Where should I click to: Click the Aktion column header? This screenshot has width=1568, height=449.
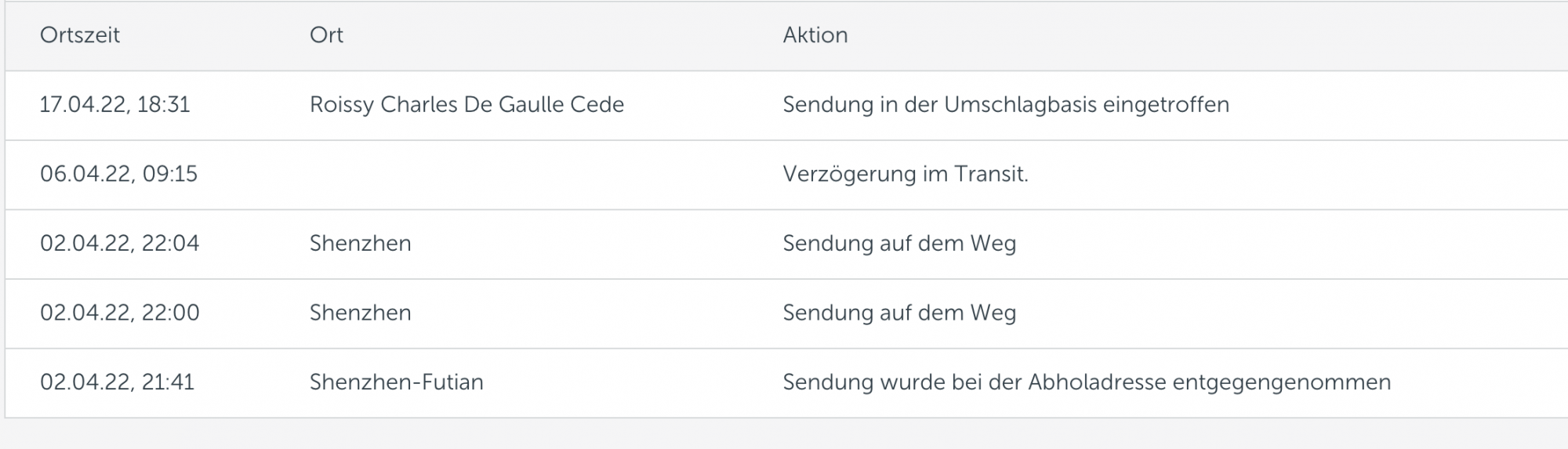pyautogui.click(x=815, y=35)
